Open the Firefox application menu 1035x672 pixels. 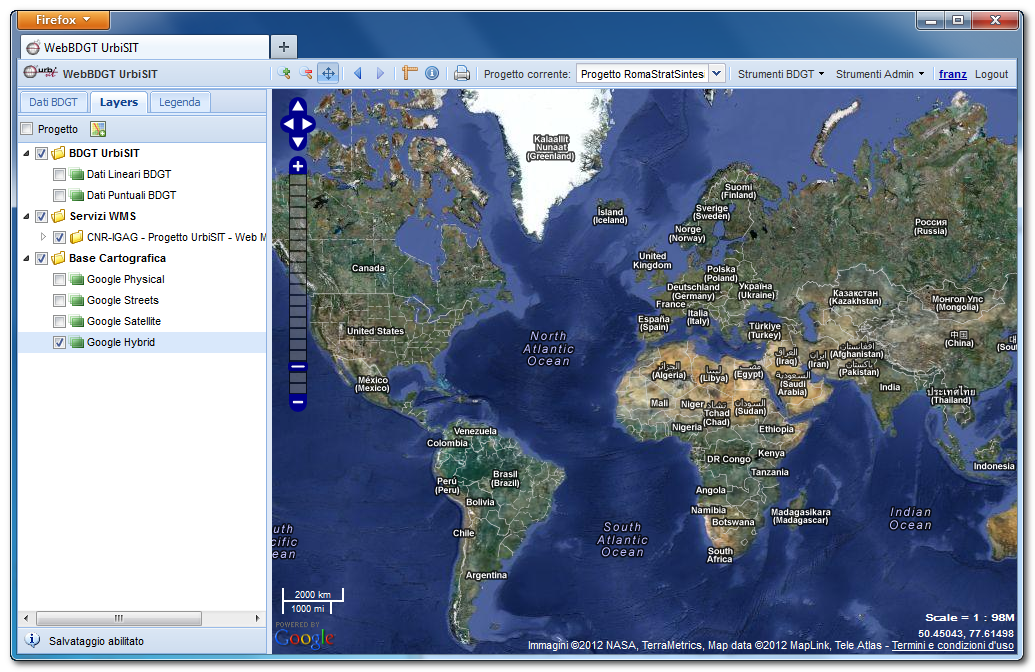[63, 20]
